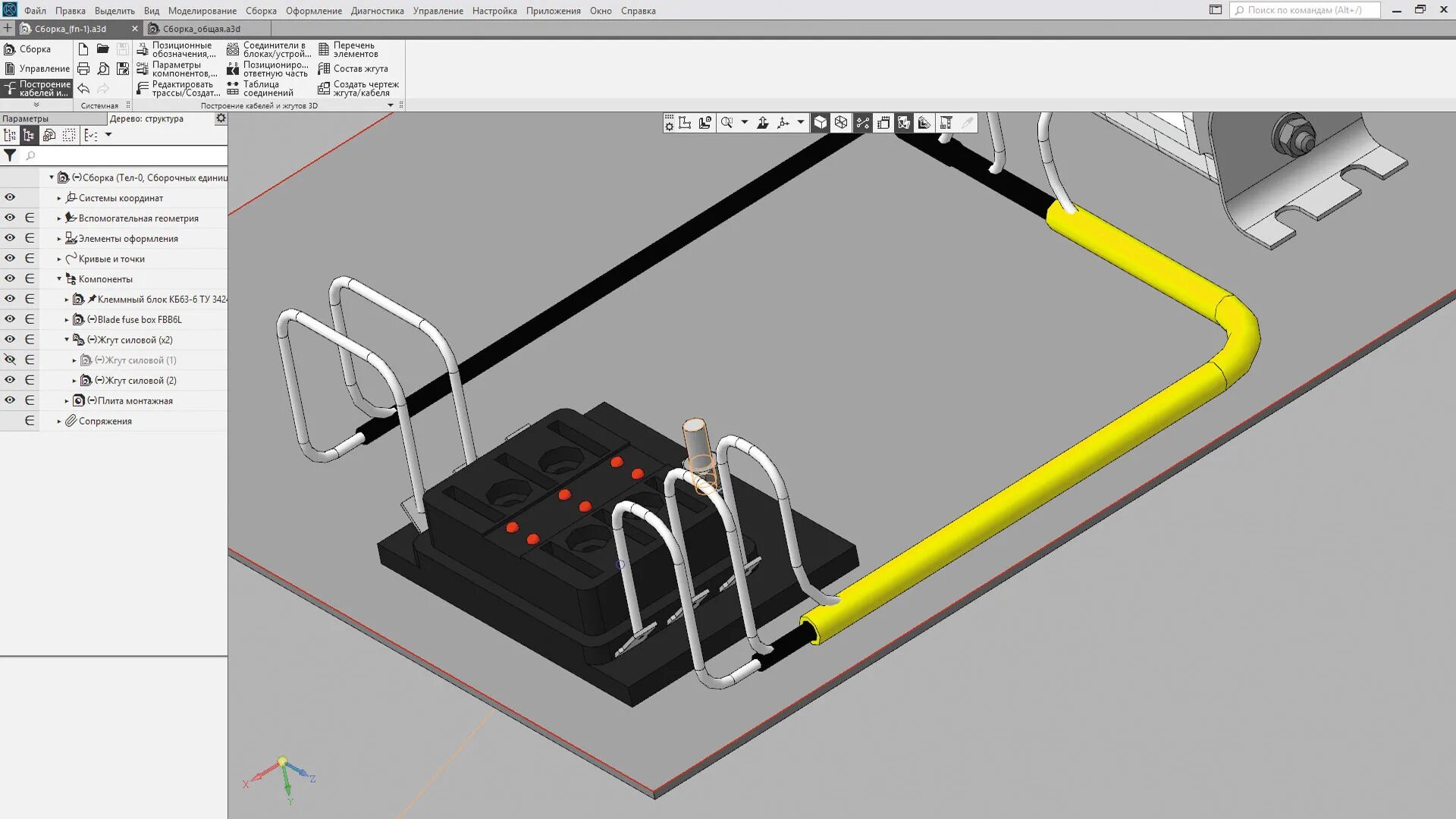Open the 'Моделирование' menu
This screenshot has height=819, width=1456.
(202, 11)
